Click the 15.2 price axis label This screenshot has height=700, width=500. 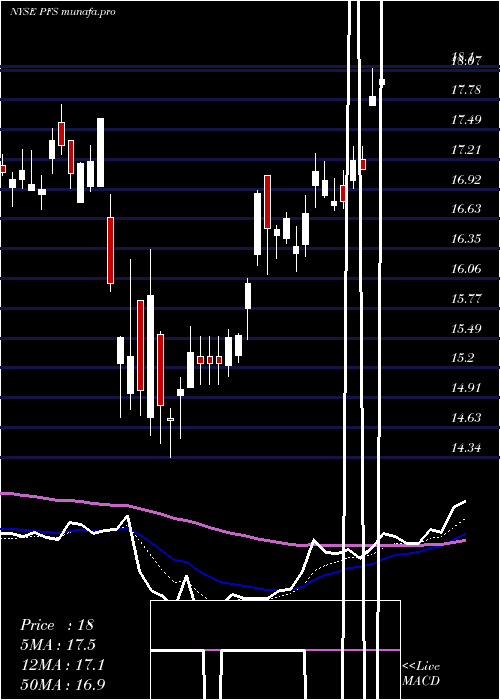(462, 358)
